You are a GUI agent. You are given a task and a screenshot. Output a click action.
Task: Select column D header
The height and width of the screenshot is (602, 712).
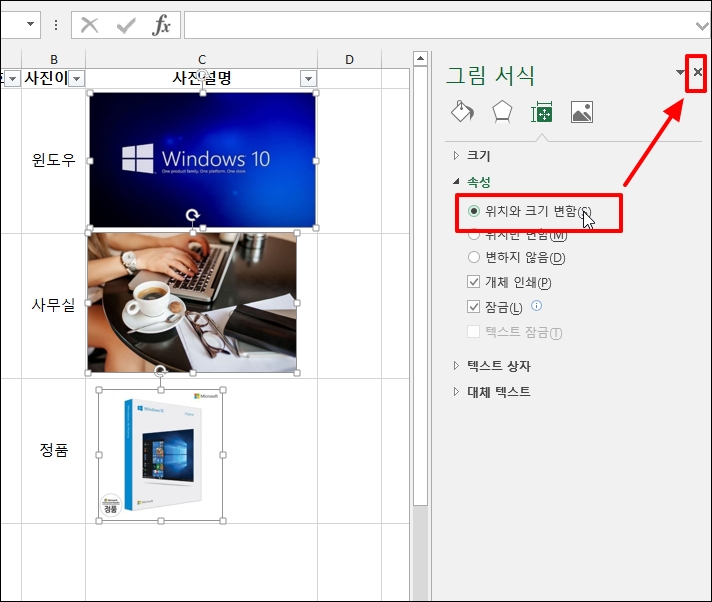click(x=349, y=59)
